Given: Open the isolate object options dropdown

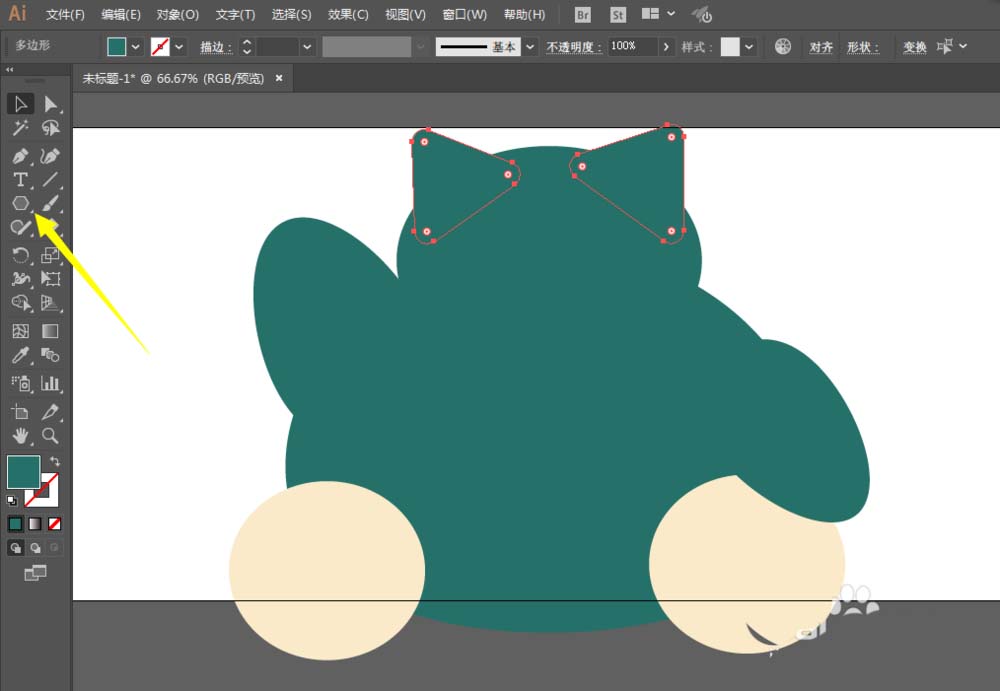Looking at the screenshot, I should (963, 46).
